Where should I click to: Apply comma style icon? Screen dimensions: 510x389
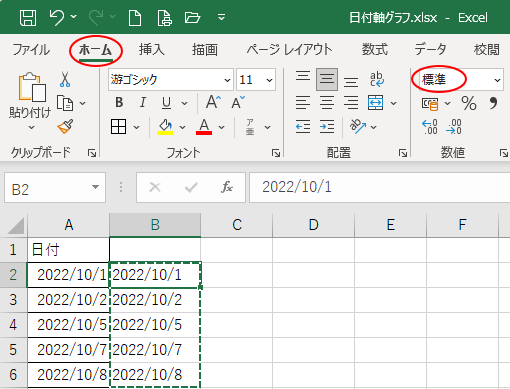coord(493,103)
